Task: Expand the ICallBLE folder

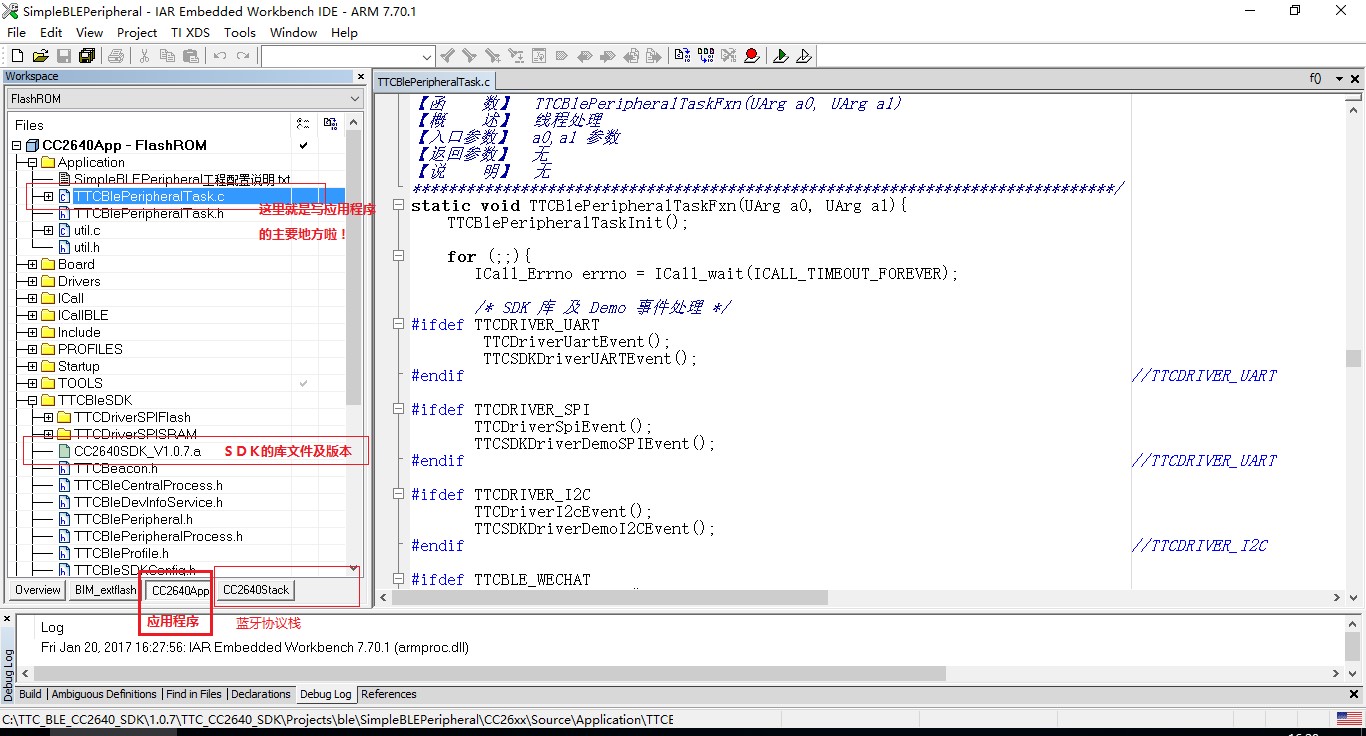Action: tap(32, 315)
